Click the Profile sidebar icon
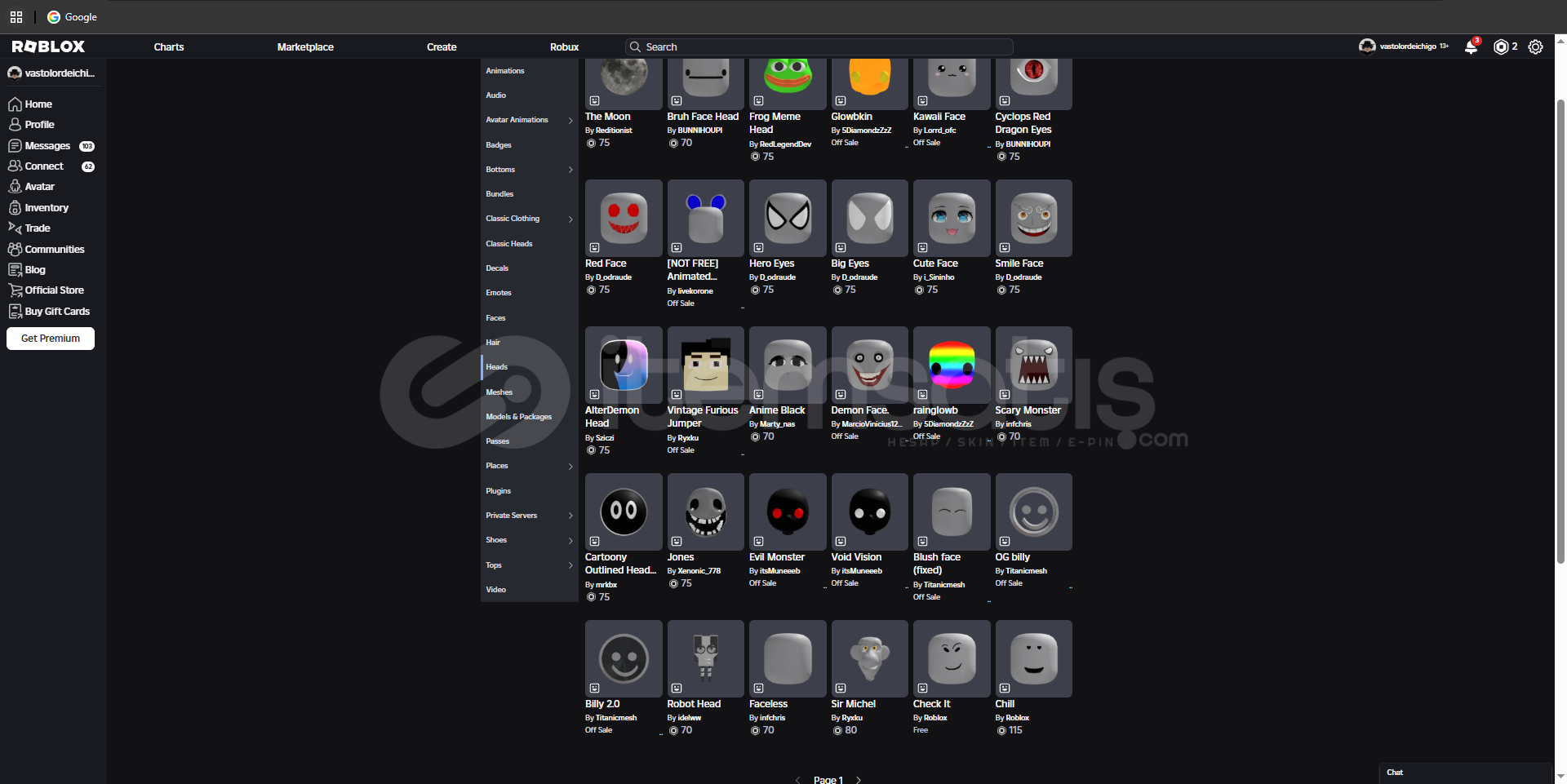 point(15,125)
